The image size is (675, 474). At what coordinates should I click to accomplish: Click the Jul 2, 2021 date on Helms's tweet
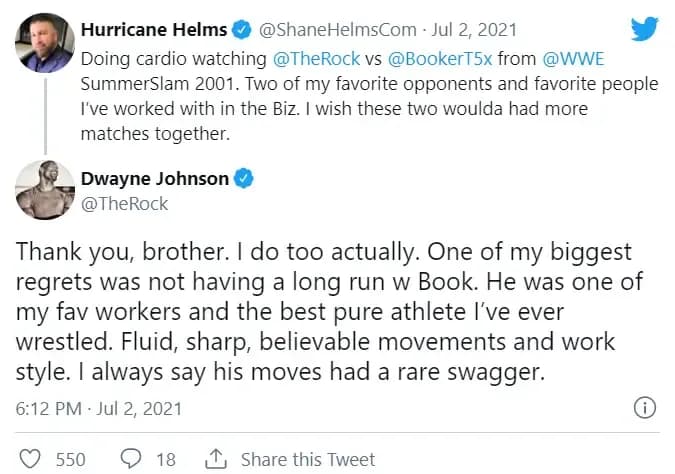click(x=458, y=30)
